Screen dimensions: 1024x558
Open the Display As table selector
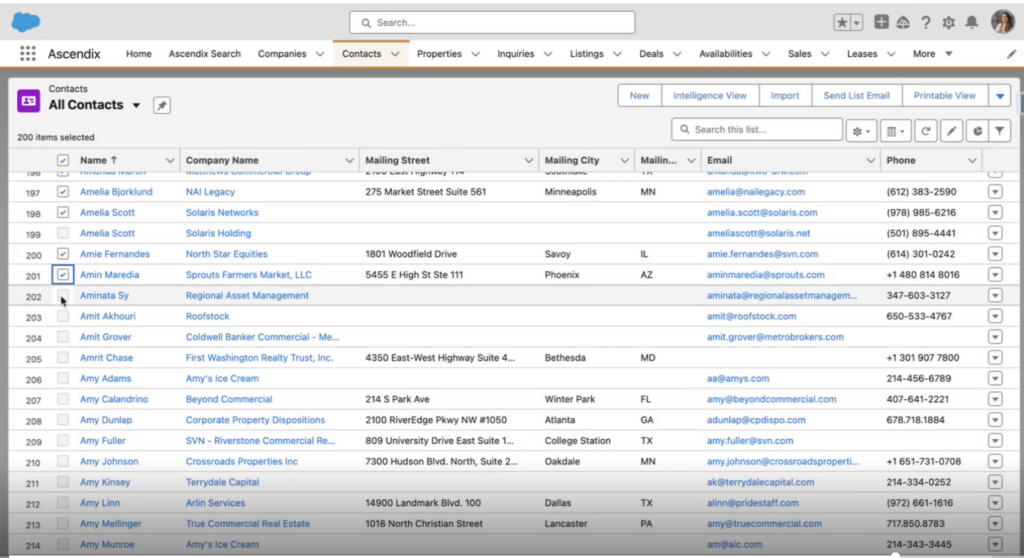pyautogui.click(x=895, y=131)
